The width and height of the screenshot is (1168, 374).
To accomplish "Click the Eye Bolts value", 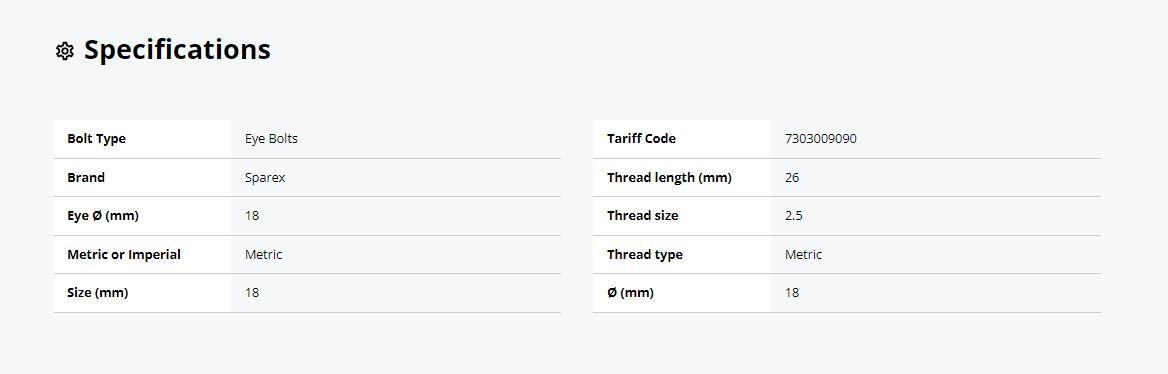I will click(271, 139).
